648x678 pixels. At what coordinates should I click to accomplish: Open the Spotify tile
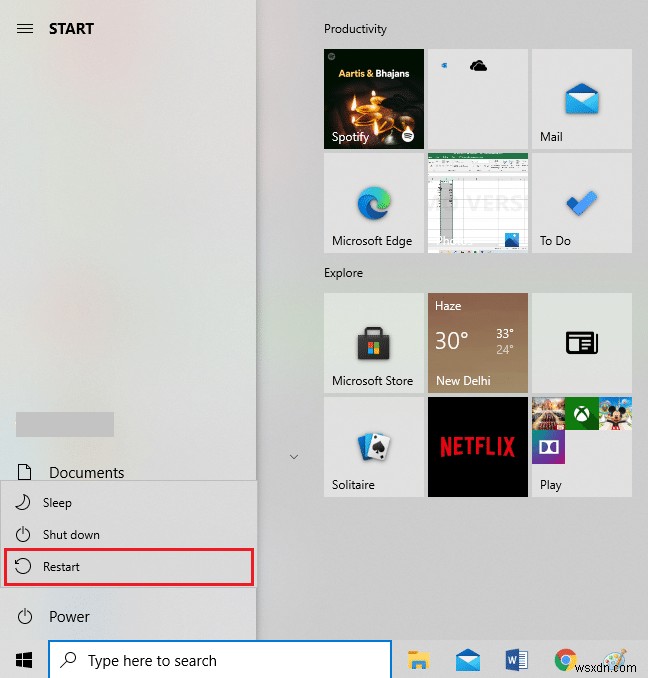click(x=373, y=99)
